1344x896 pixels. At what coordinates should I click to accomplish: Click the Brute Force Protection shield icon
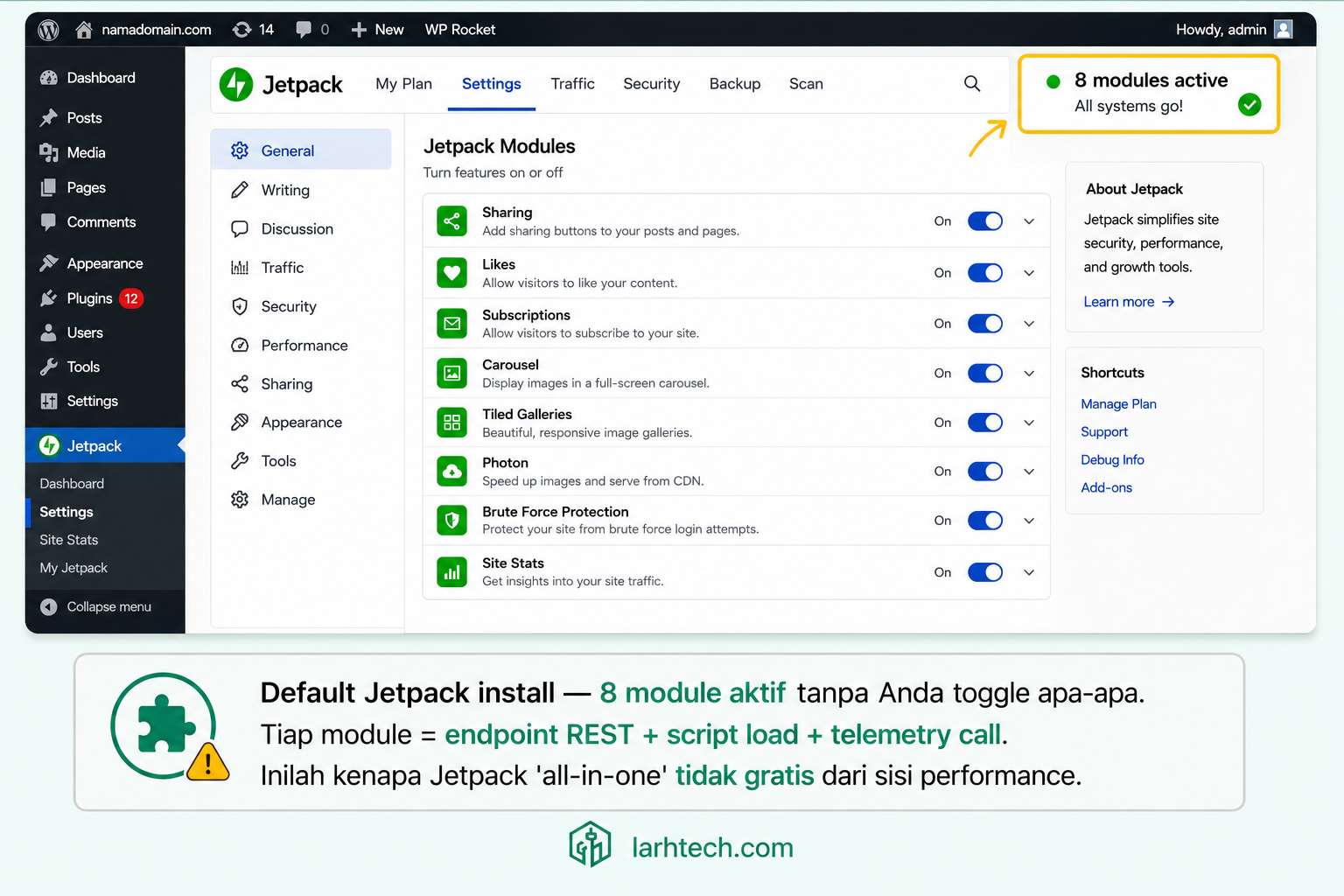coord(451,521)
